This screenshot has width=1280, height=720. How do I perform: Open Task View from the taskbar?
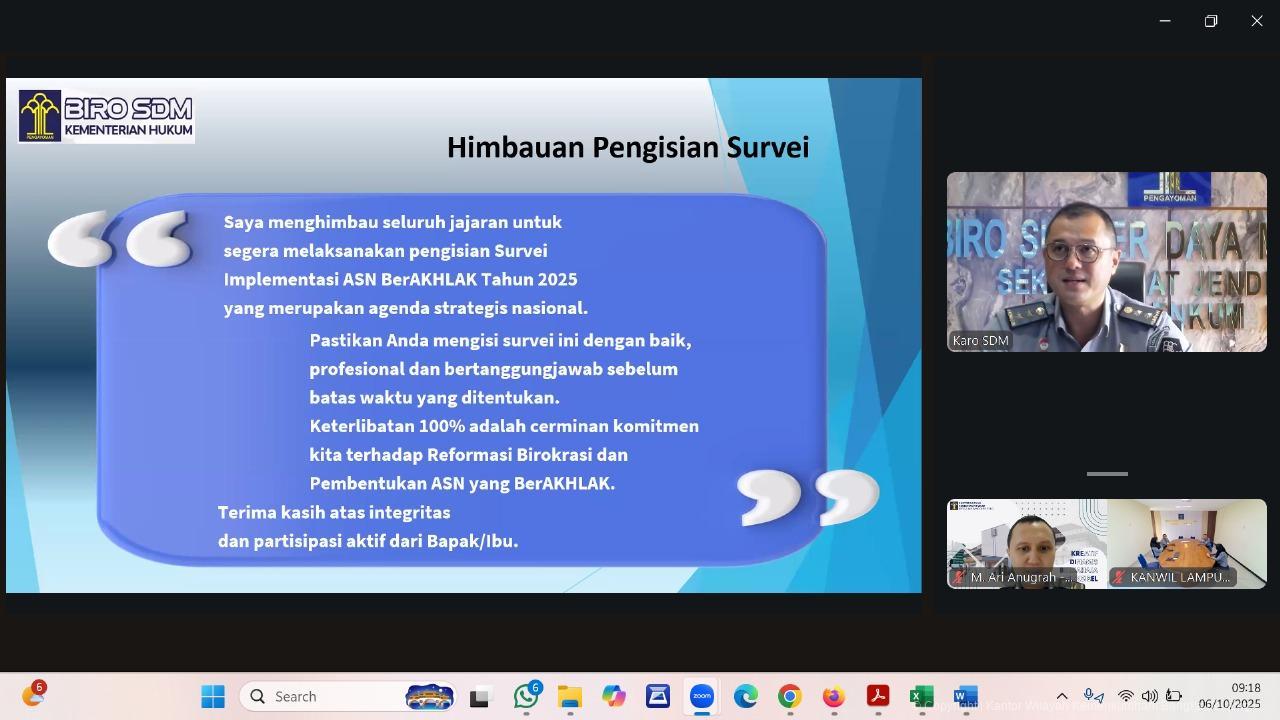tap(480, 697)
